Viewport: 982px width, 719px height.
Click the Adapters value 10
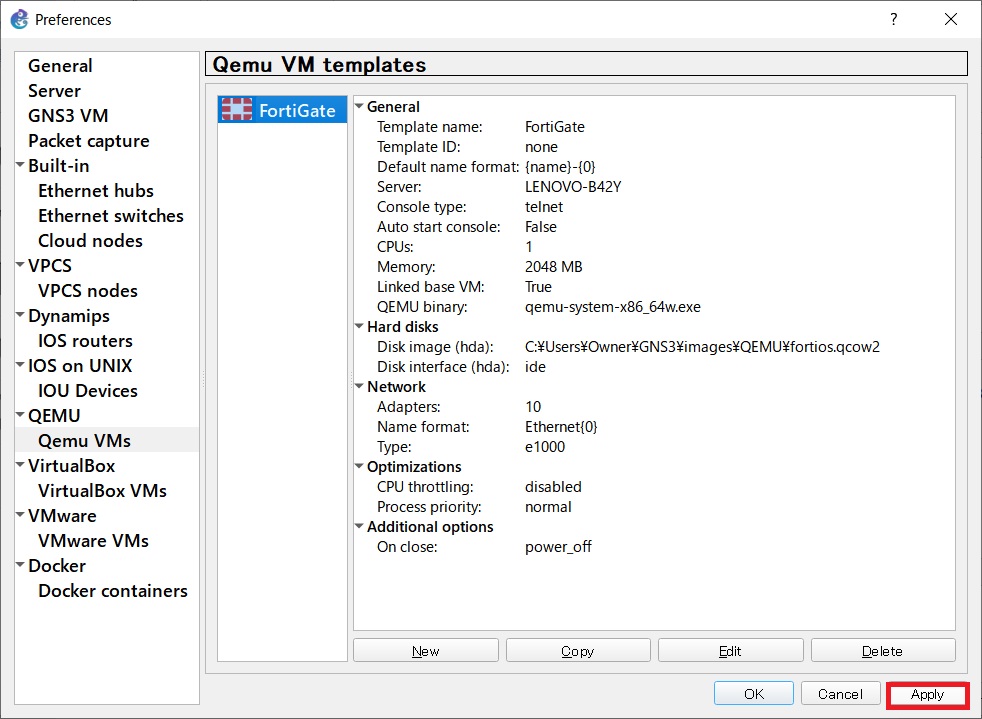click(x=533, y=407)
